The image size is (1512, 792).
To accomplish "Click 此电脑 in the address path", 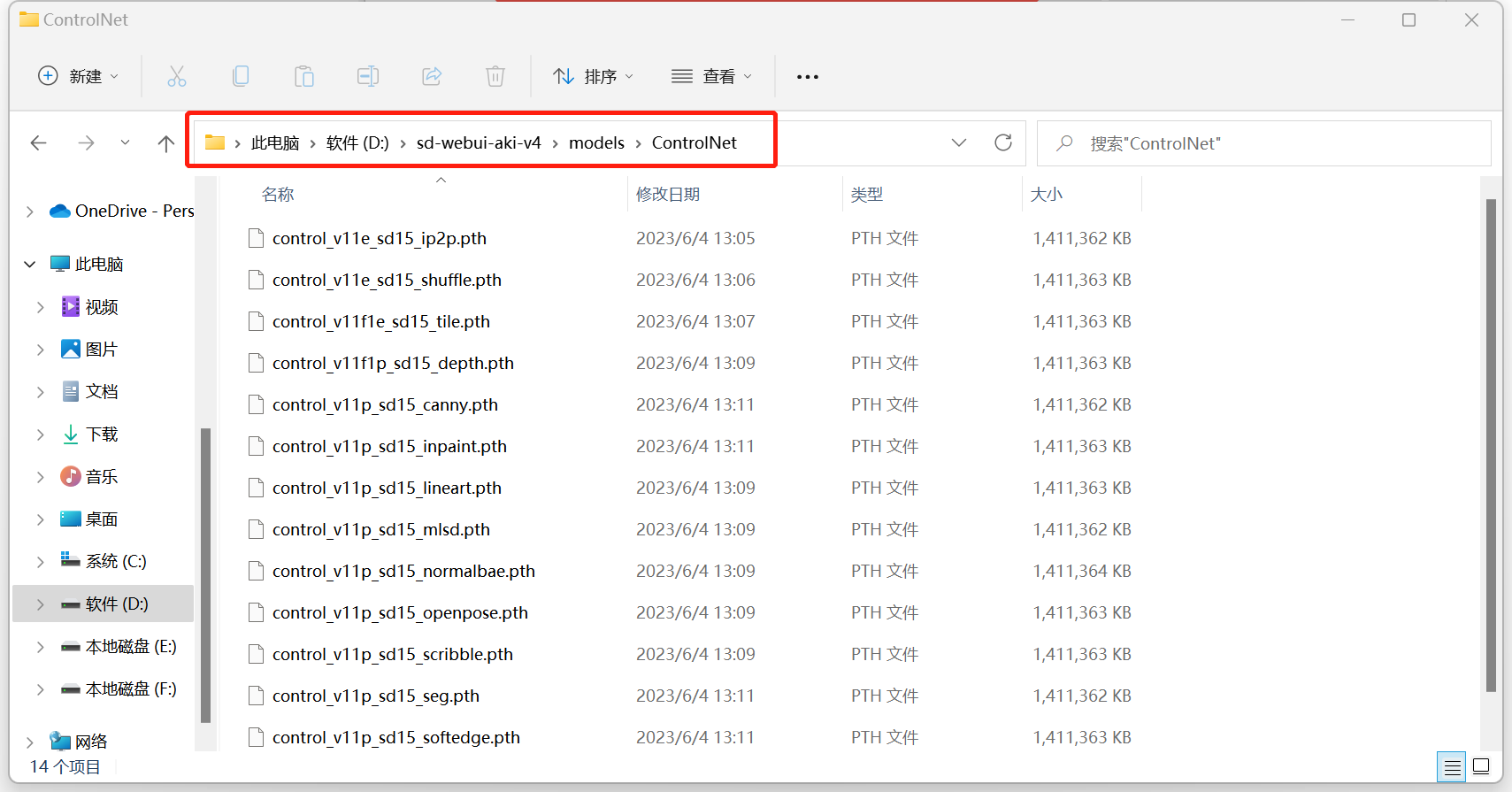I will pos(275,142).
